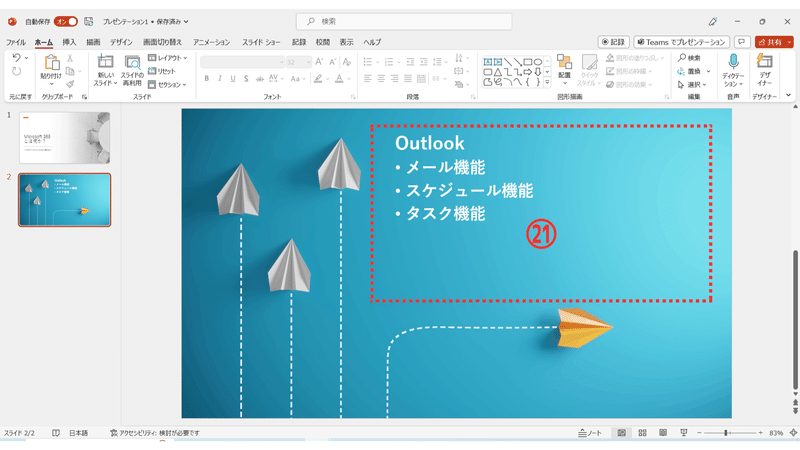Toggle text Shadow (S) formatting
The height and width of the screenshot is (450, 800).
(x=246, y=79)
